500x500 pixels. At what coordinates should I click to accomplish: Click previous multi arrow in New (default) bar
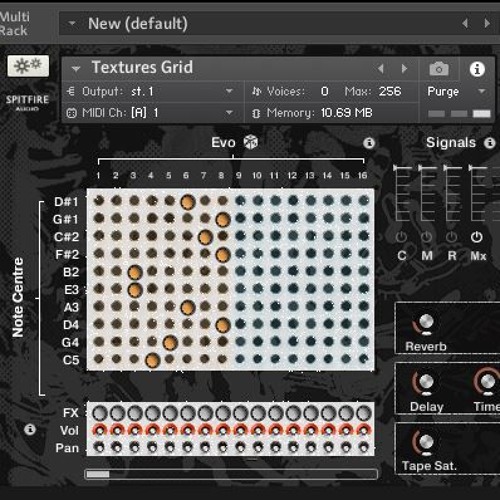[x=465, y=23]
